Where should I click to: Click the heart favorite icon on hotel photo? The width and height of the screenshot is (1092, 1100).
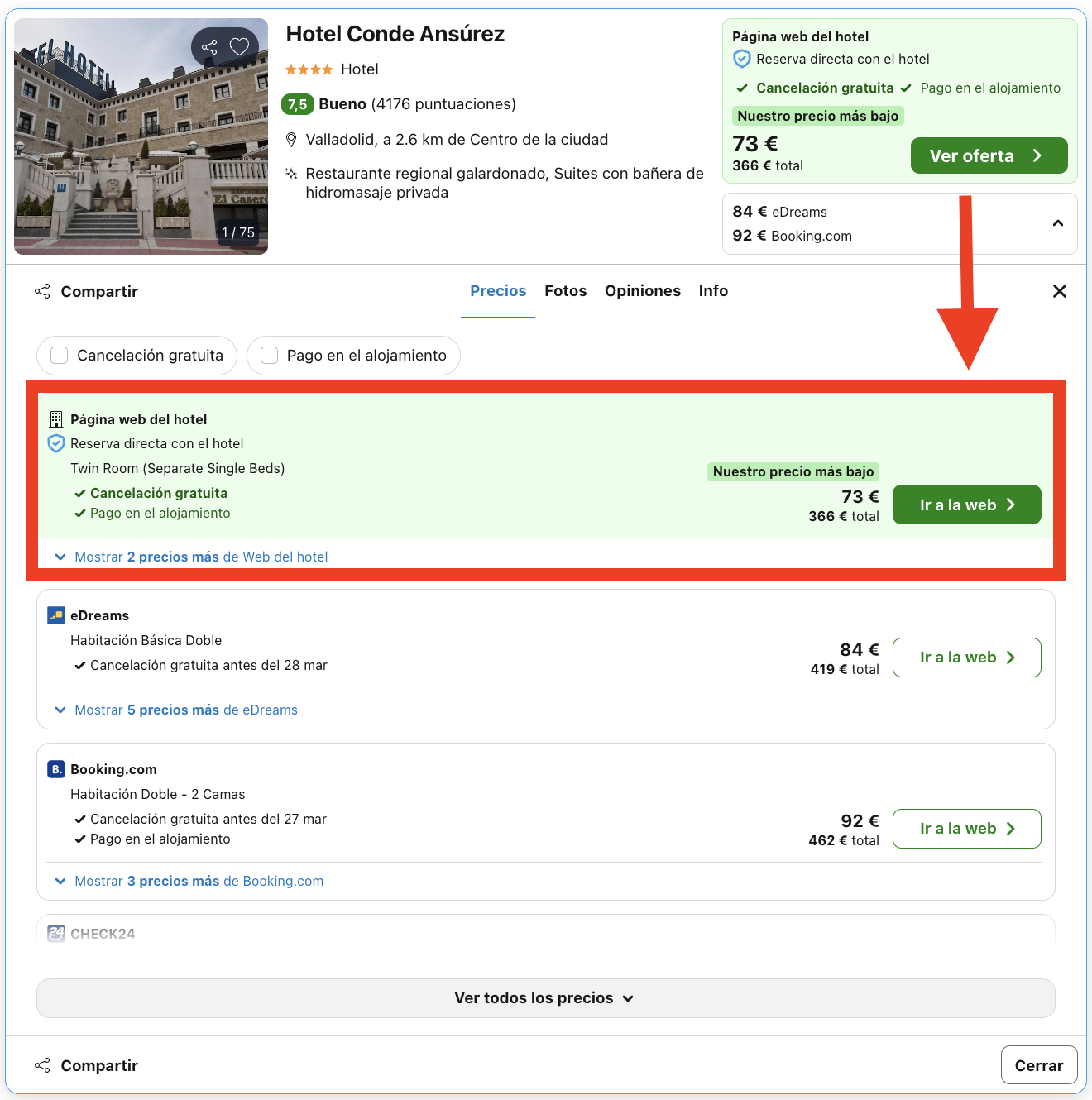(239, 47)
